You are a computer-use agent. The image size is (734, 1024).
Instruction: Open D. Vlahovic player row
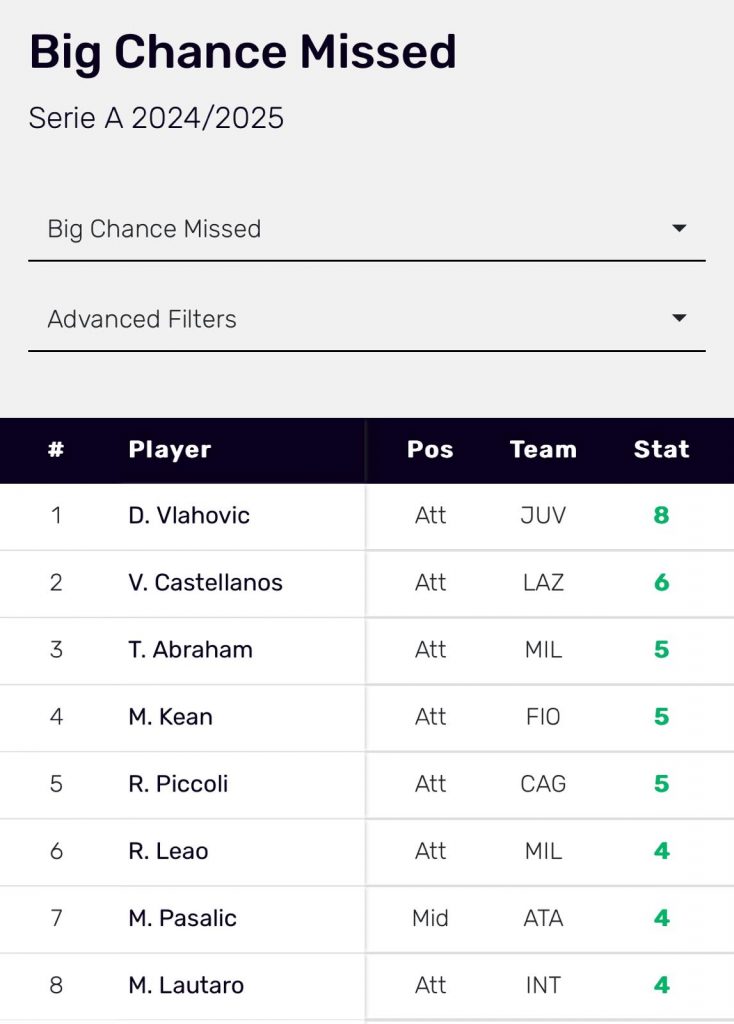click(x=189, y=516)
